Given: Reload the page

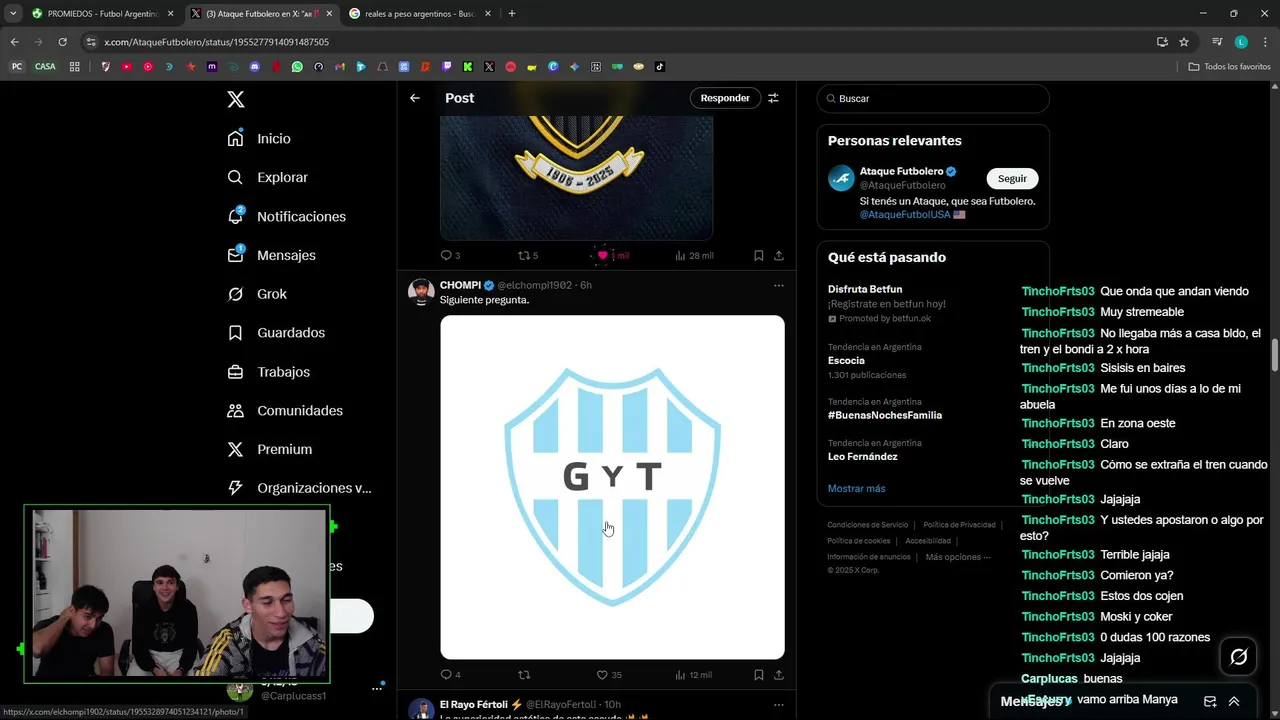Looking at the screenshot, I should 62,42.
